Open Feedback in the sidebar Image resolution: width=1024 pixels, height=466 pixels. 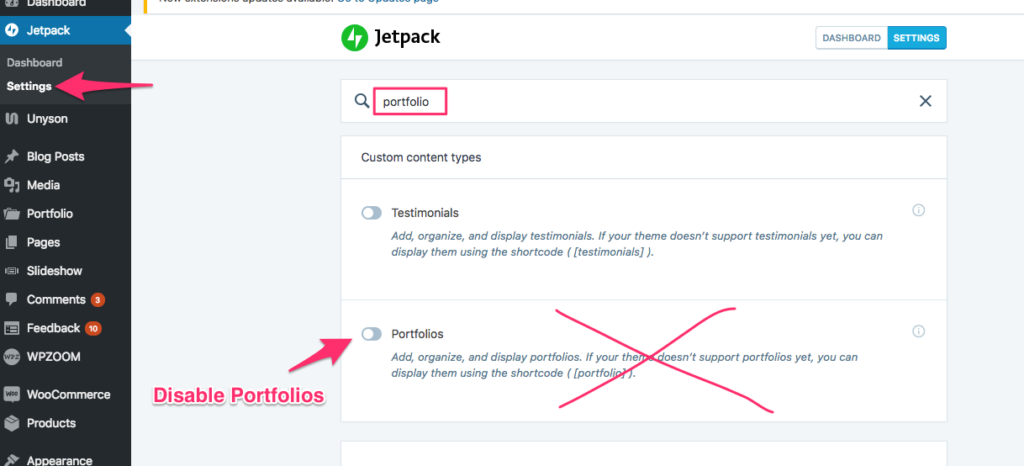coord(53,328)
